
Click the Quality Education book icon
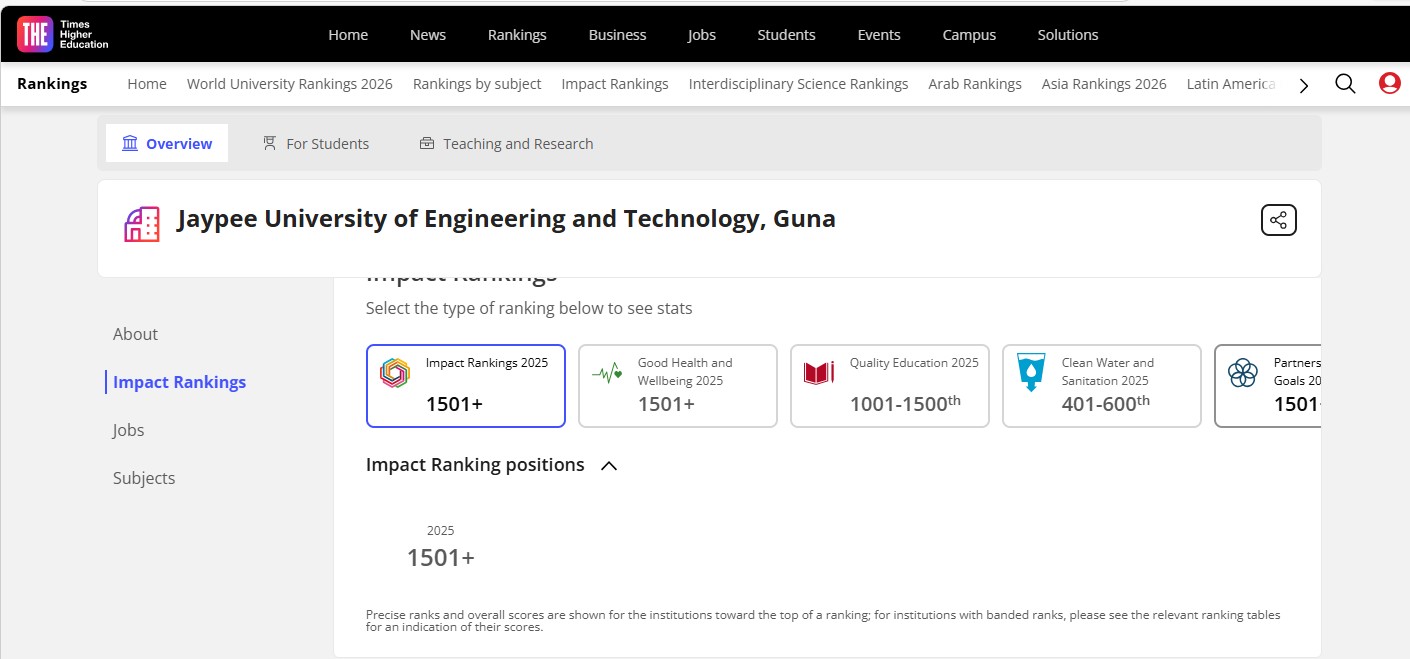(x=818, y=374)
